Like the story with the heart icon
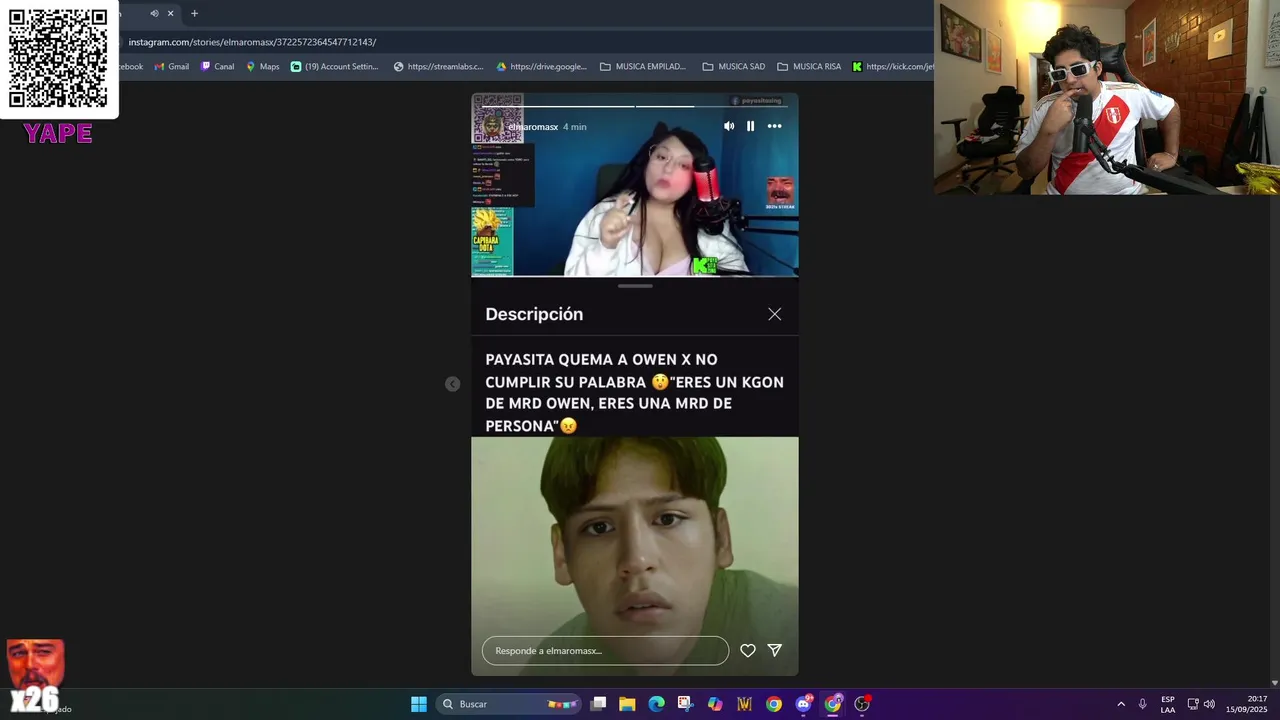The height and width of the screenshot is (720, 1280). click(x=748, y=651)
